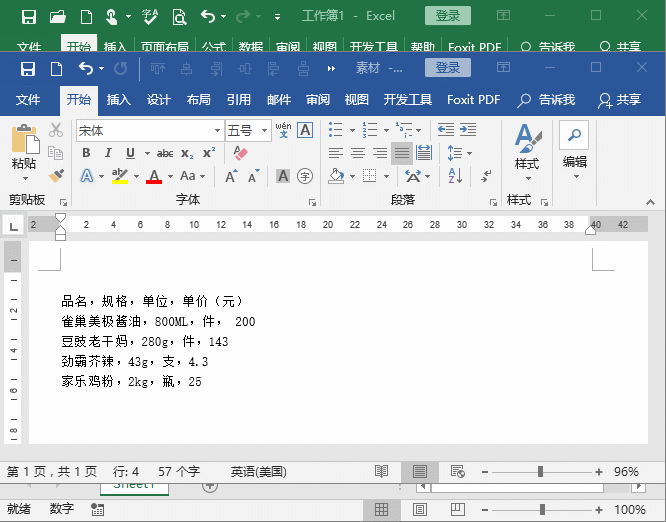
Task: Click the clear formatting eraser icon
Action: 241,152
